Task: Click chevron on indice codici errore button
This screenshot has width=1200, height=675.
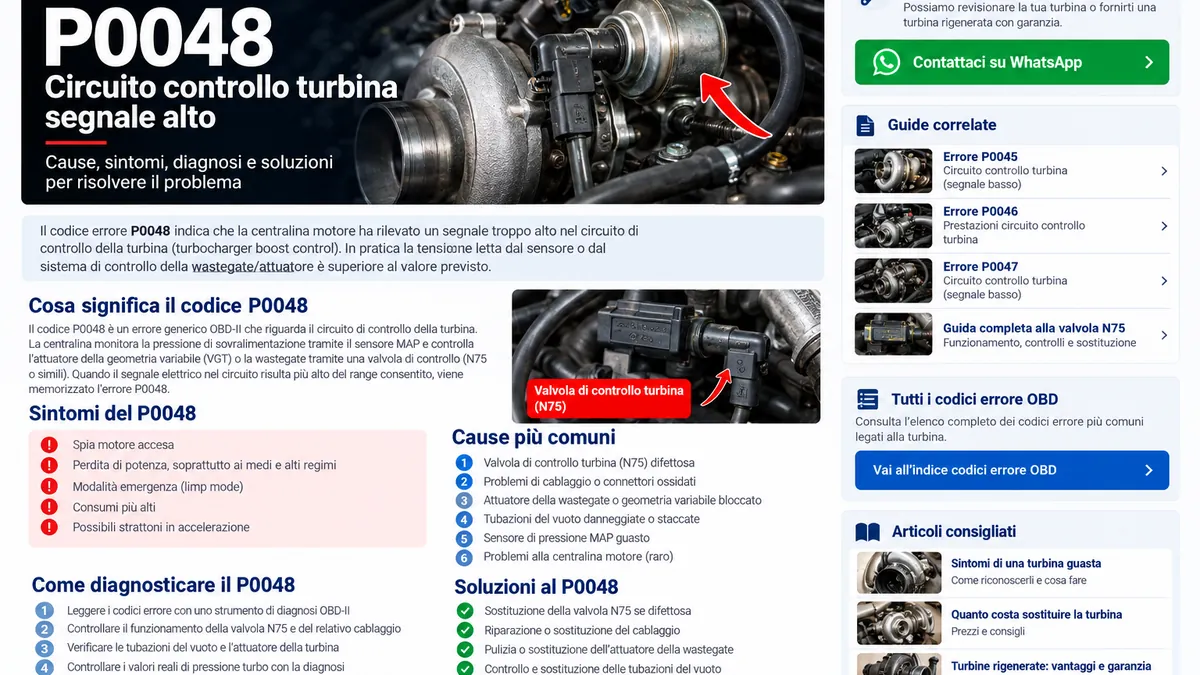Action: (x=1149, y=470)
